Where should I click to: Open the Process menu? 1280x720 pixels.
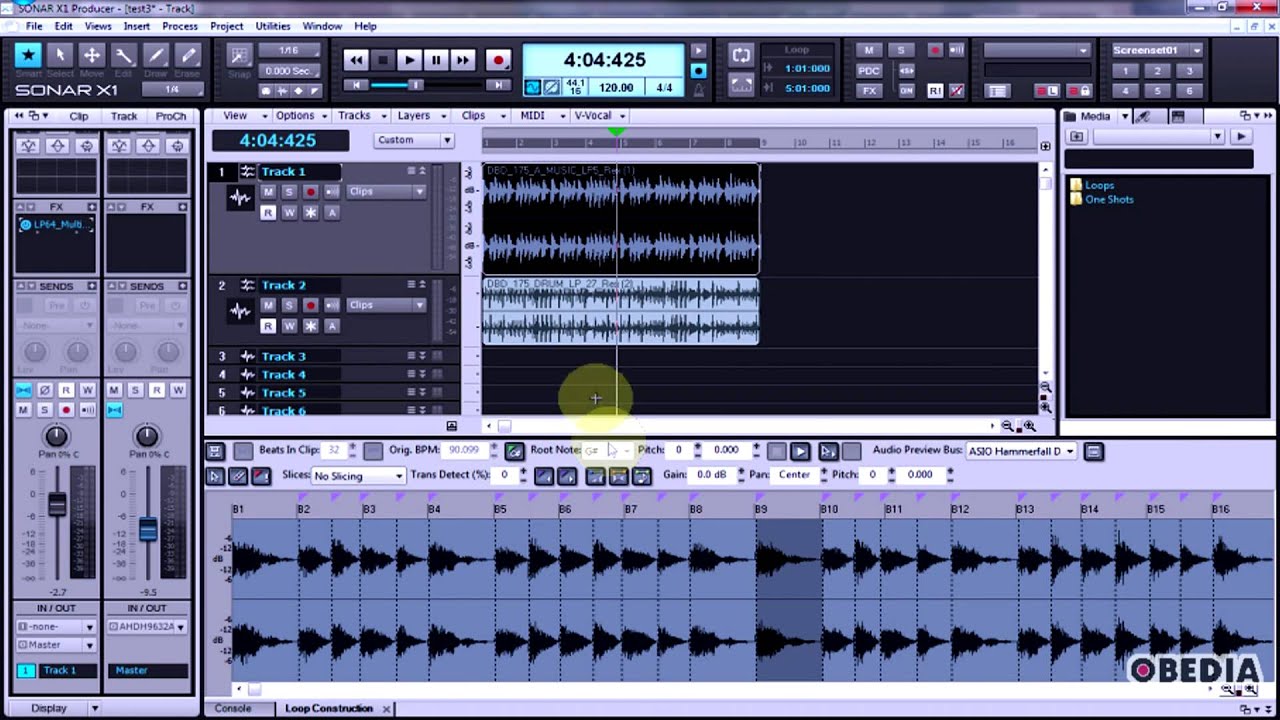point(180,26)
